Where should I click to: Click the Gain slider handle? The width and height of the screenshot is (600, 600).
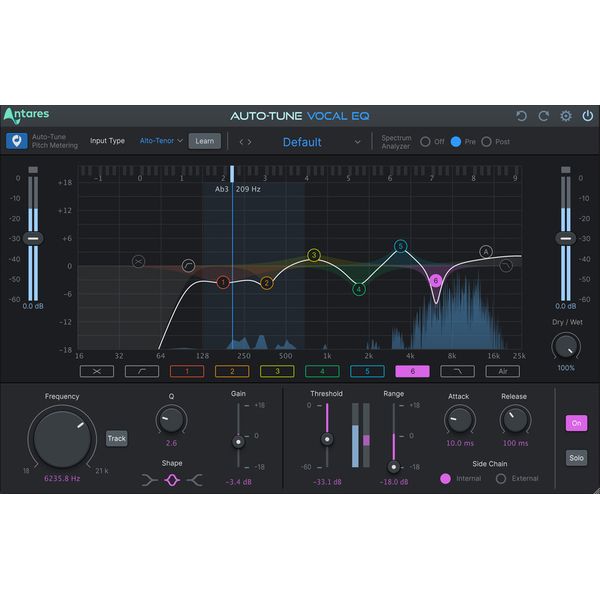[x=238, y=442]
